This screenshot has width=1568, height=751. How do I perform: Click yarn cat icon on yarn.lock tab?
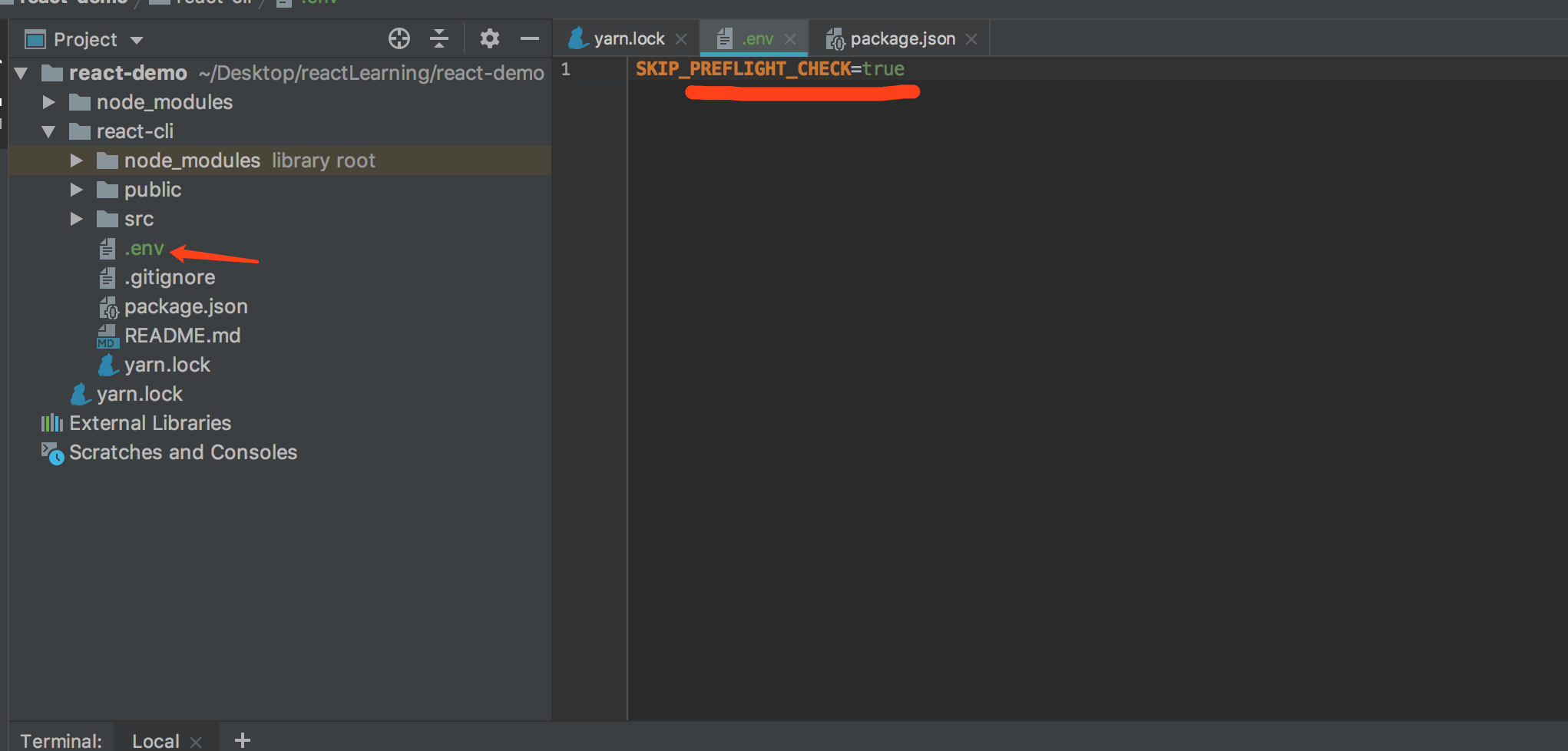tap(577, 38)
